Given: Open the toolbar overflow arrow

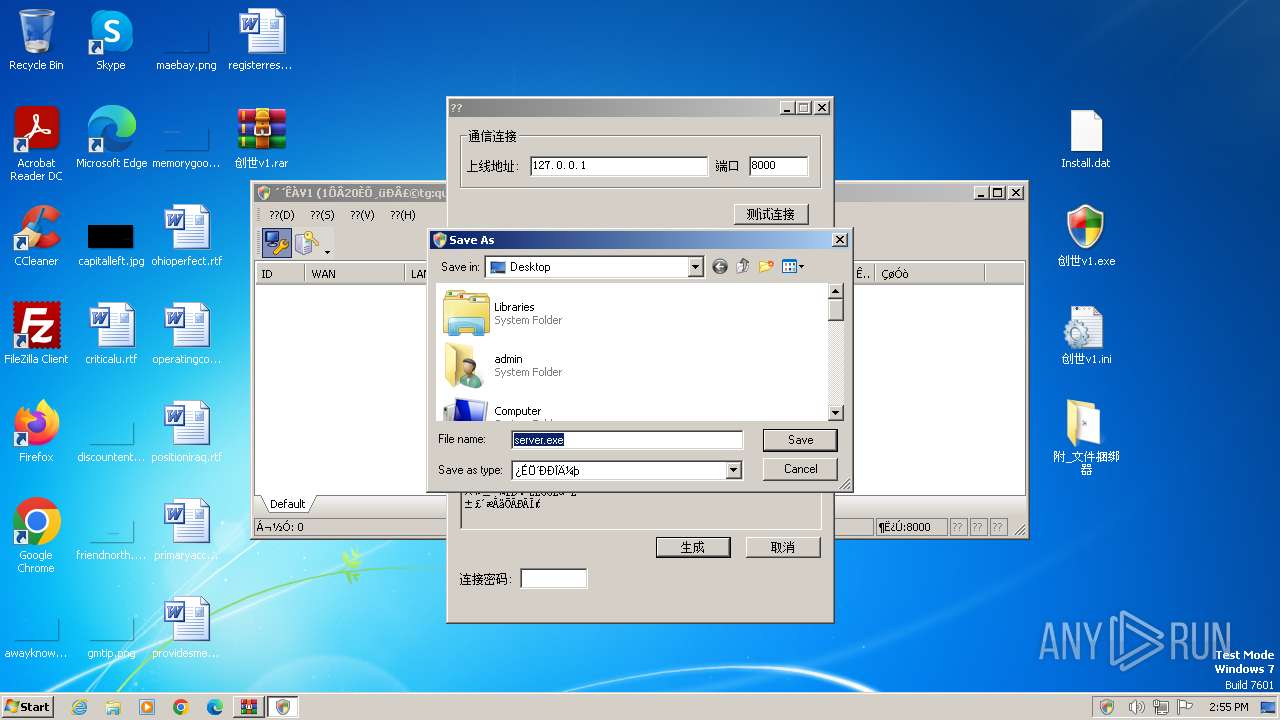Looking at the screenshot, I should point(327,251).
